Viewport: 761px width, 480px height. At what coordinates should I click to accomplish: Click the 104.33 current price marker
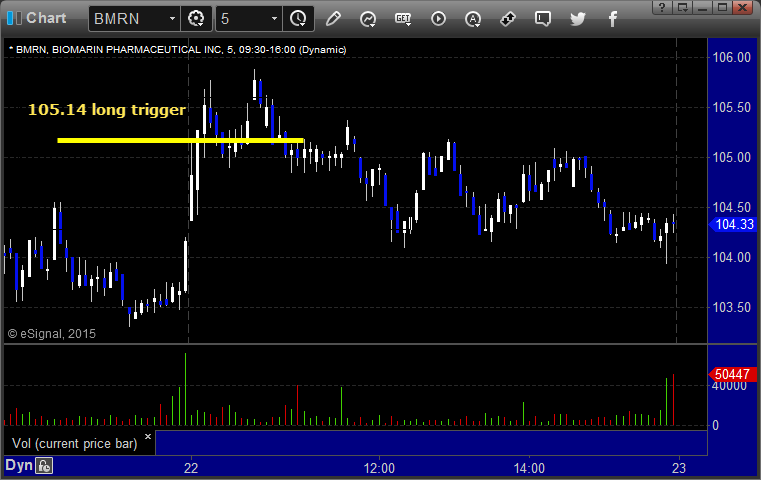(x=732, y=224)
